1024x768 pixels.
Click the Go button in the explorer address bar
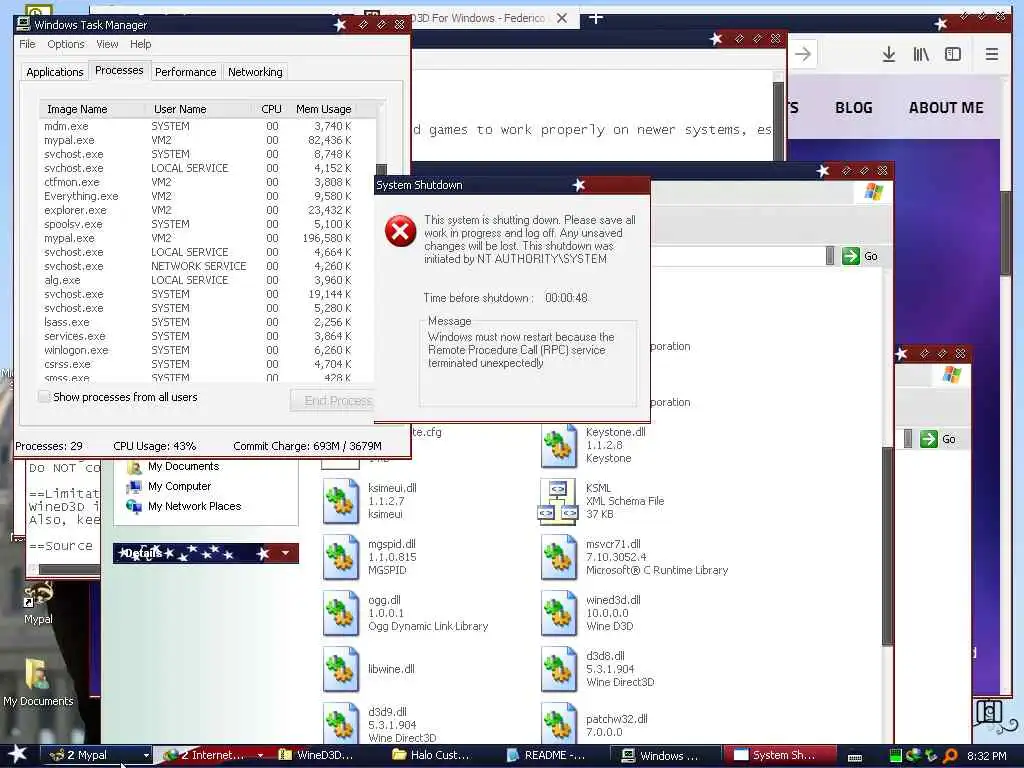coord(859,256)
